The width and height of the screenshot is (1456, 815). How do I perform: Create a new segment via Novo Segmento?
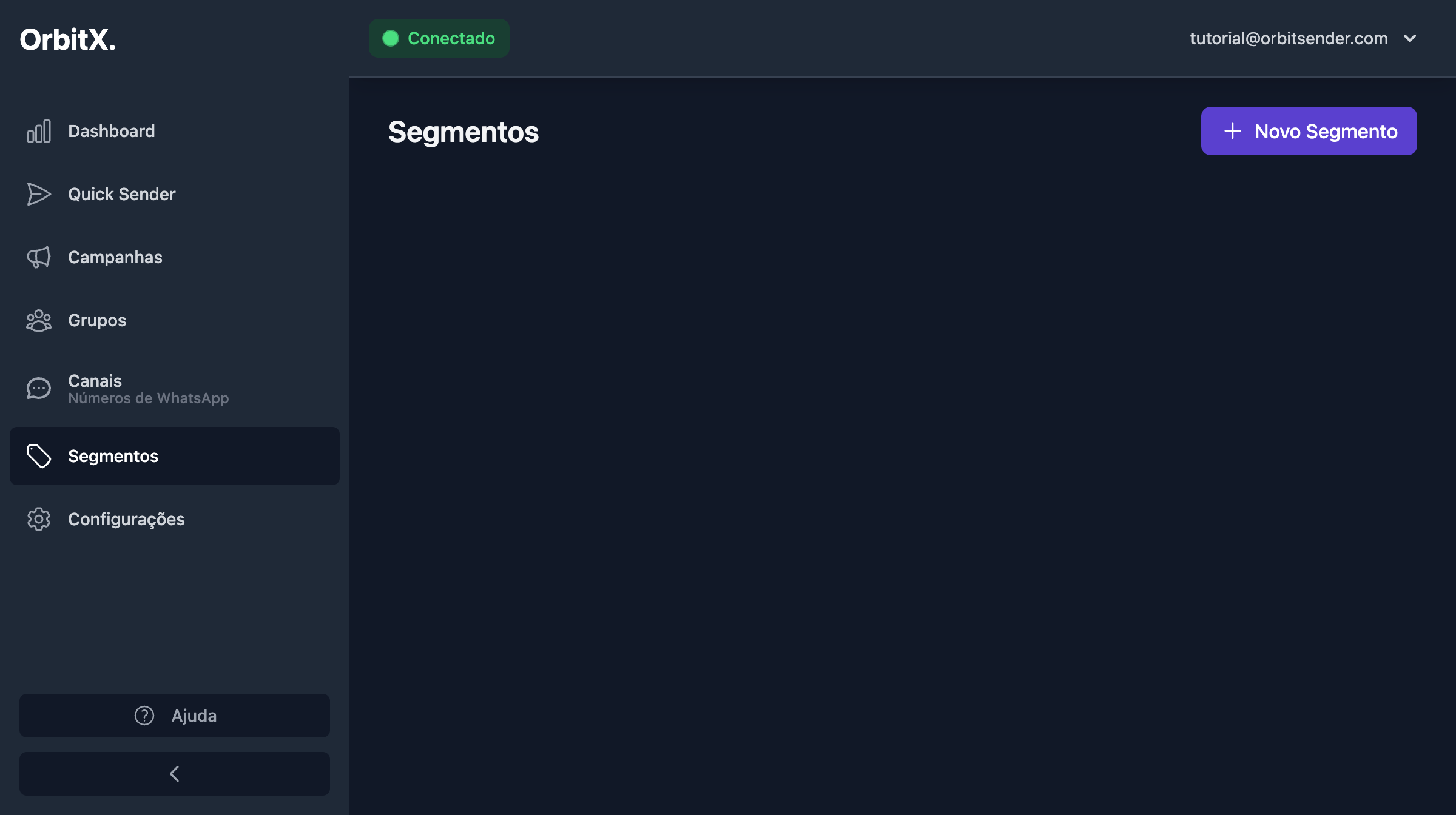coord(1308,130)
